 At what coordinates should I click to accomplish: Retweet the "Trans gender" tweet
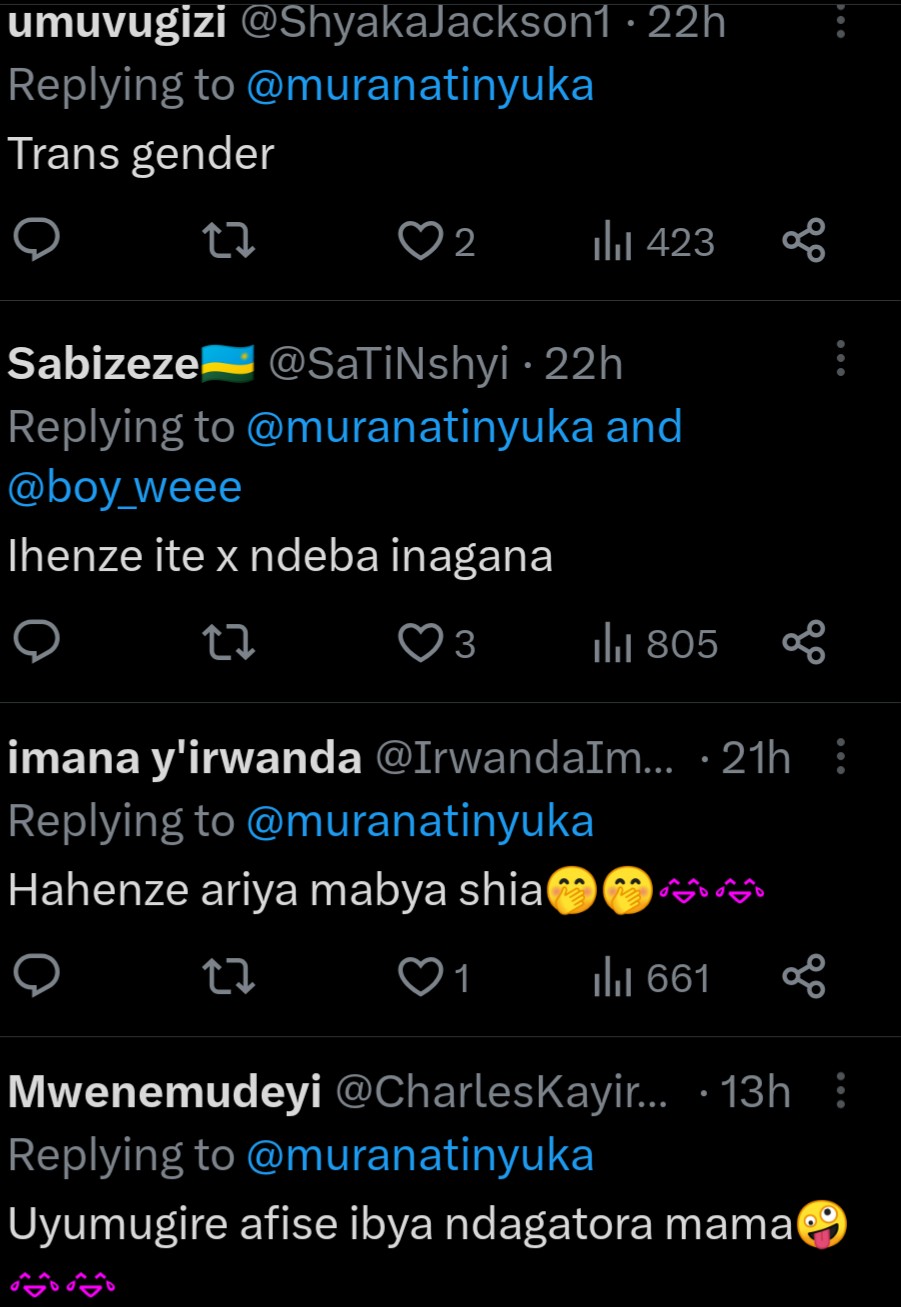point(229,241)
